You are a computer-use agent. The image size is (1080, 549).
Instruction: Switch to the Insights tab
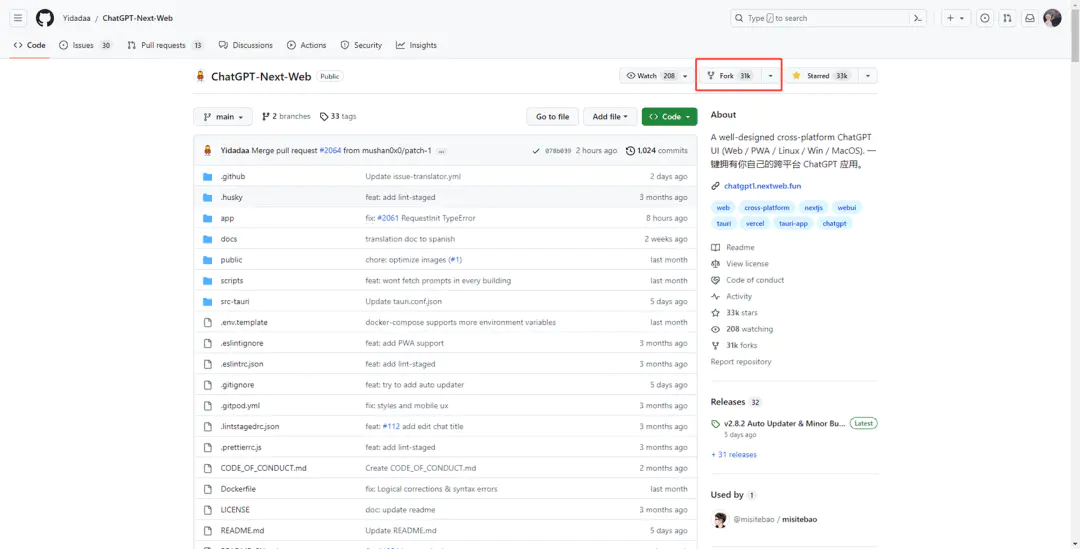(416, 45)
